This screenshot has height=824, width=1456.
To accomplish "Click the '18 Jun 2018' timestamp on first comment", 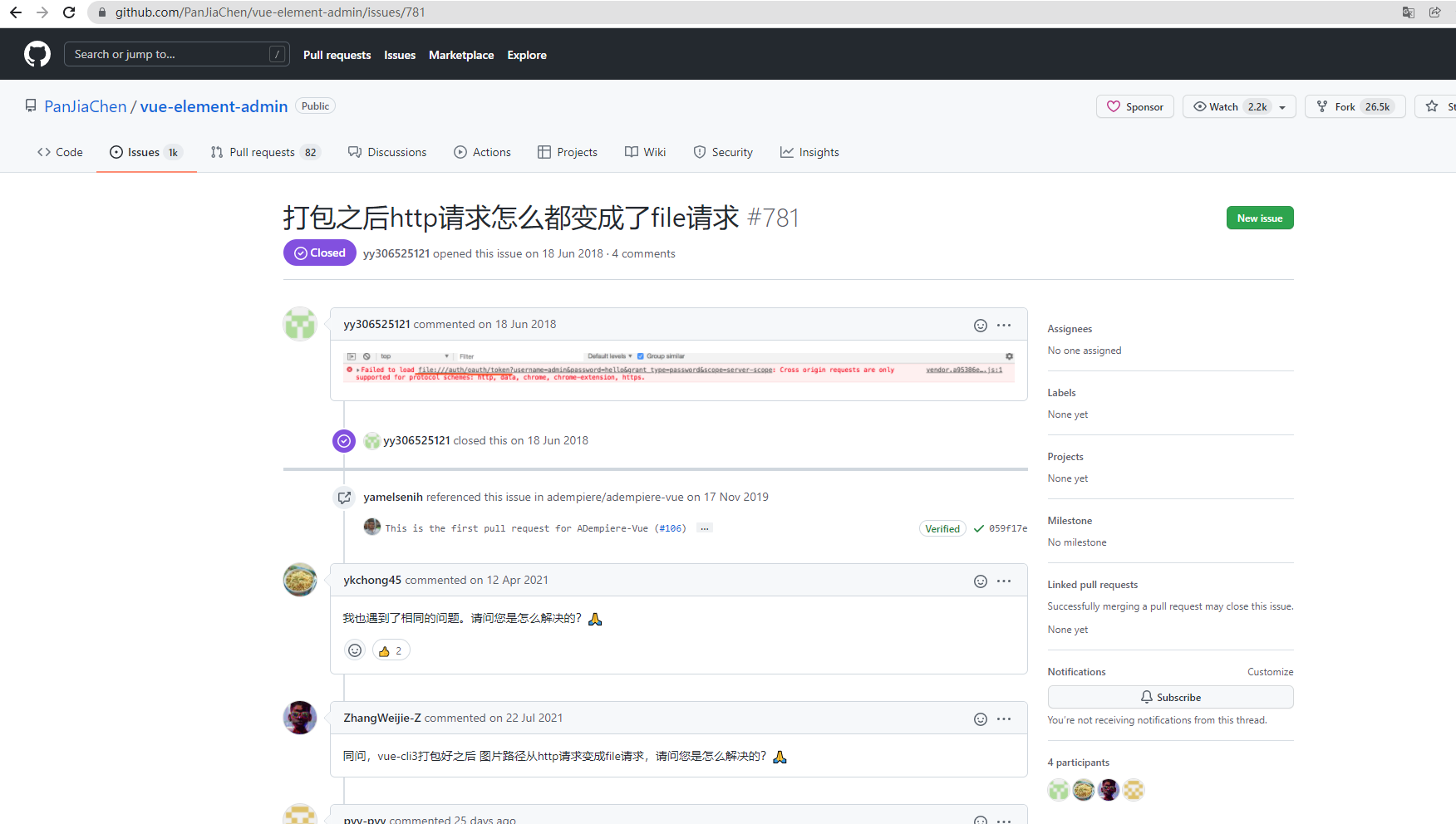I will (x=526, y=324).
